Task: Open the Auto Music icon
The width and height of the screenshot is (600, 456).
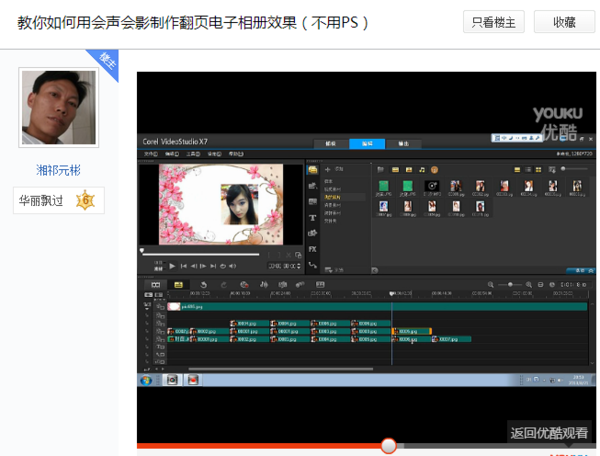Action: pyautogui.click(x=282, y=285)
